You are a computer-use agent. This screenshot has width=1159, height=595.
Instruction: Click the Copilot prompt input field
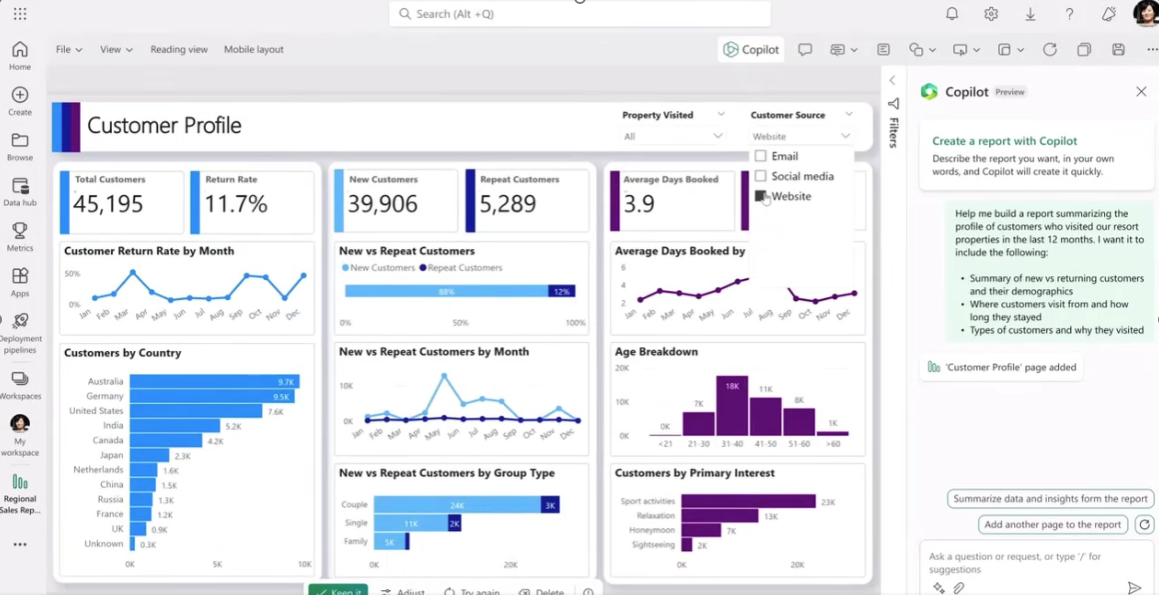point(1024,562)
